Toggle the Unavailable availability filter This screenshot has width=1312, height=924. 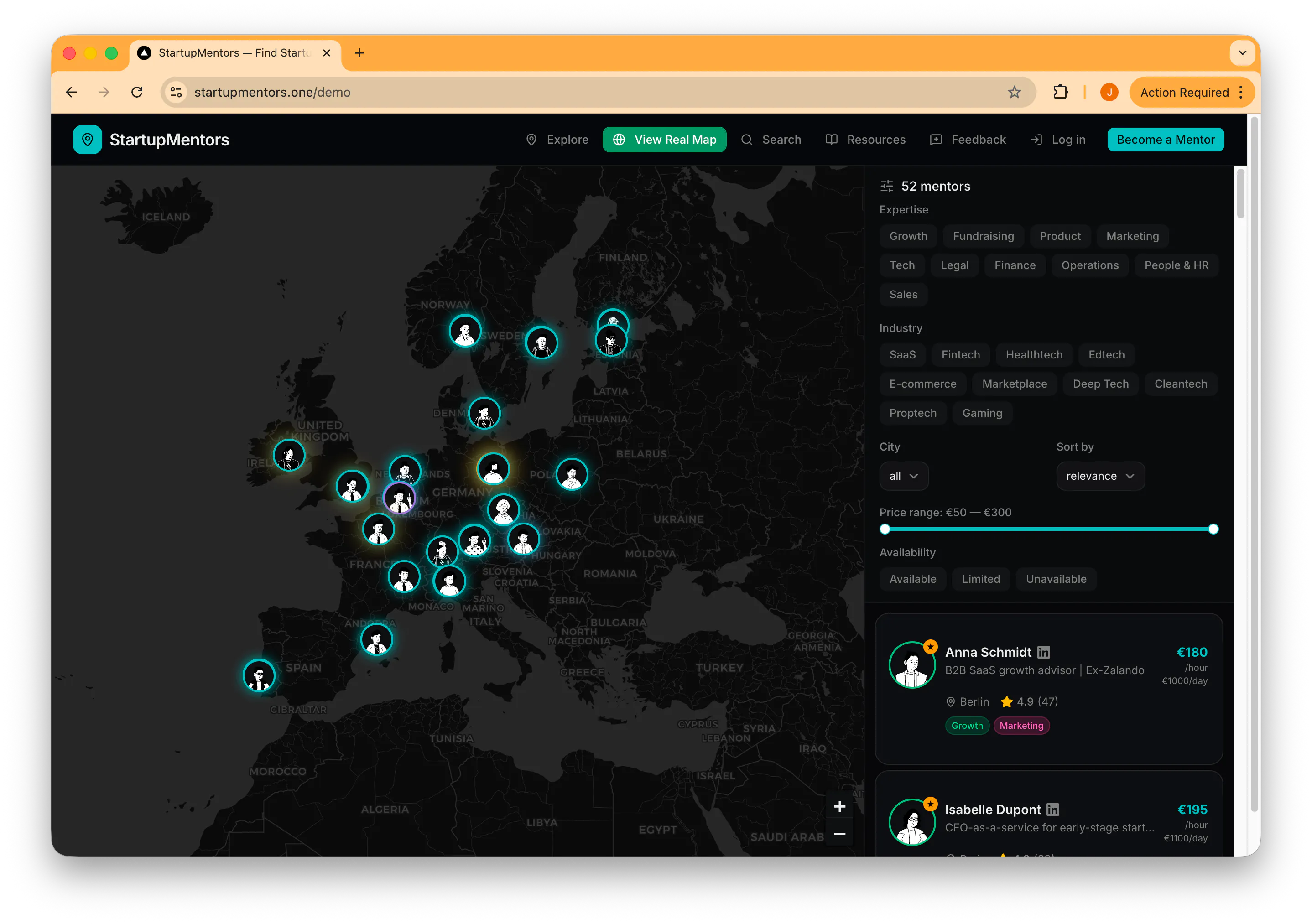(1056, 579)
